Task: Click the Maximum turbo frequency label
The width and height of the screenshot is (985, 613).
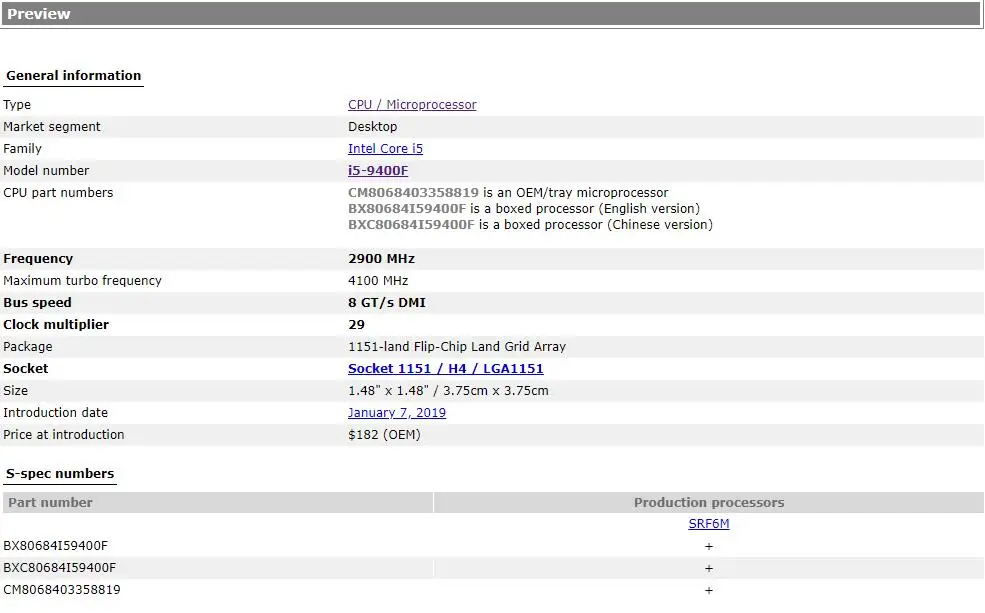Action: tap(82, 281)
